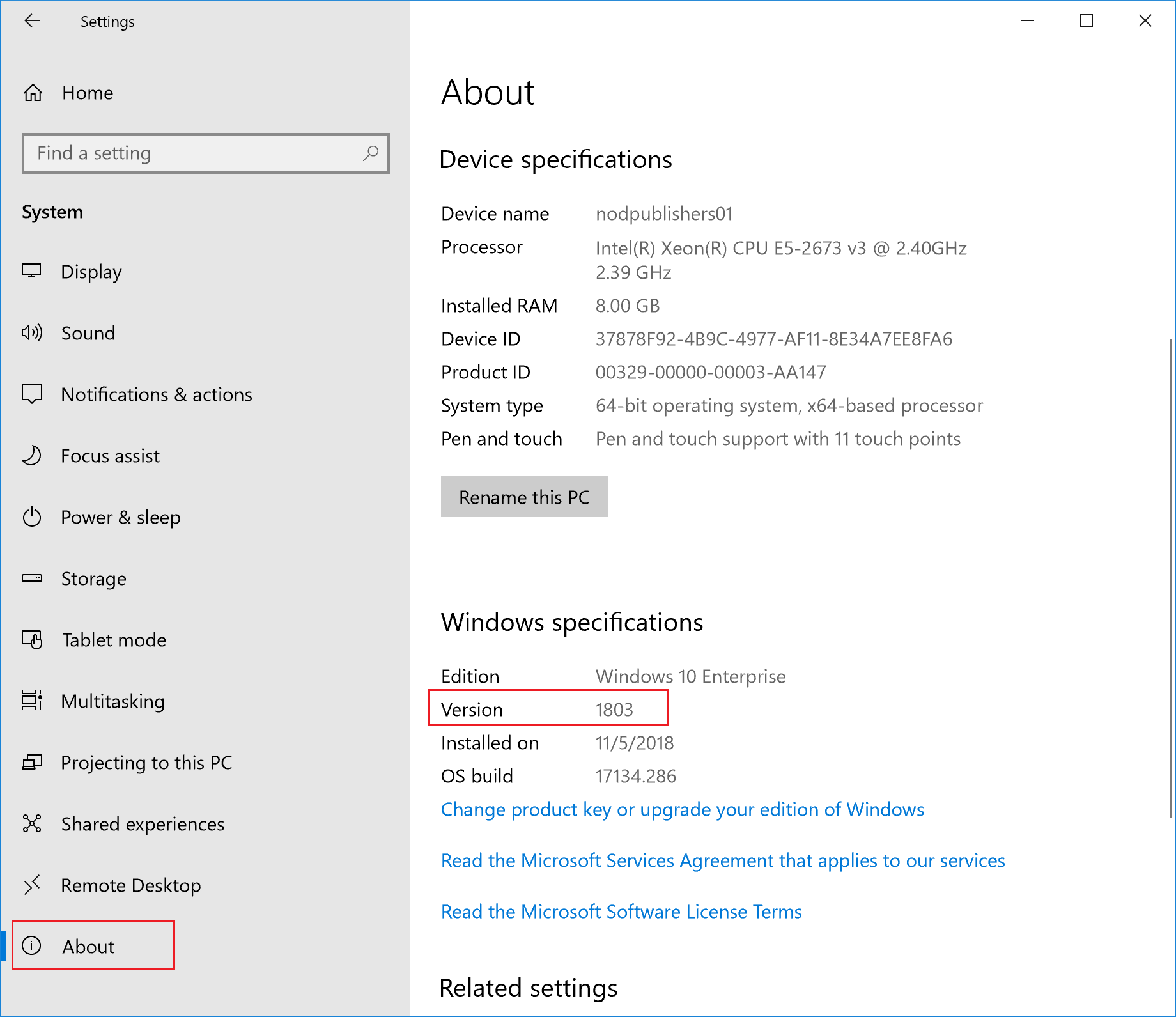Click the Storage drive icon
The width and height of the screenshot is (1176, 1017).
[x=32, y=578]
